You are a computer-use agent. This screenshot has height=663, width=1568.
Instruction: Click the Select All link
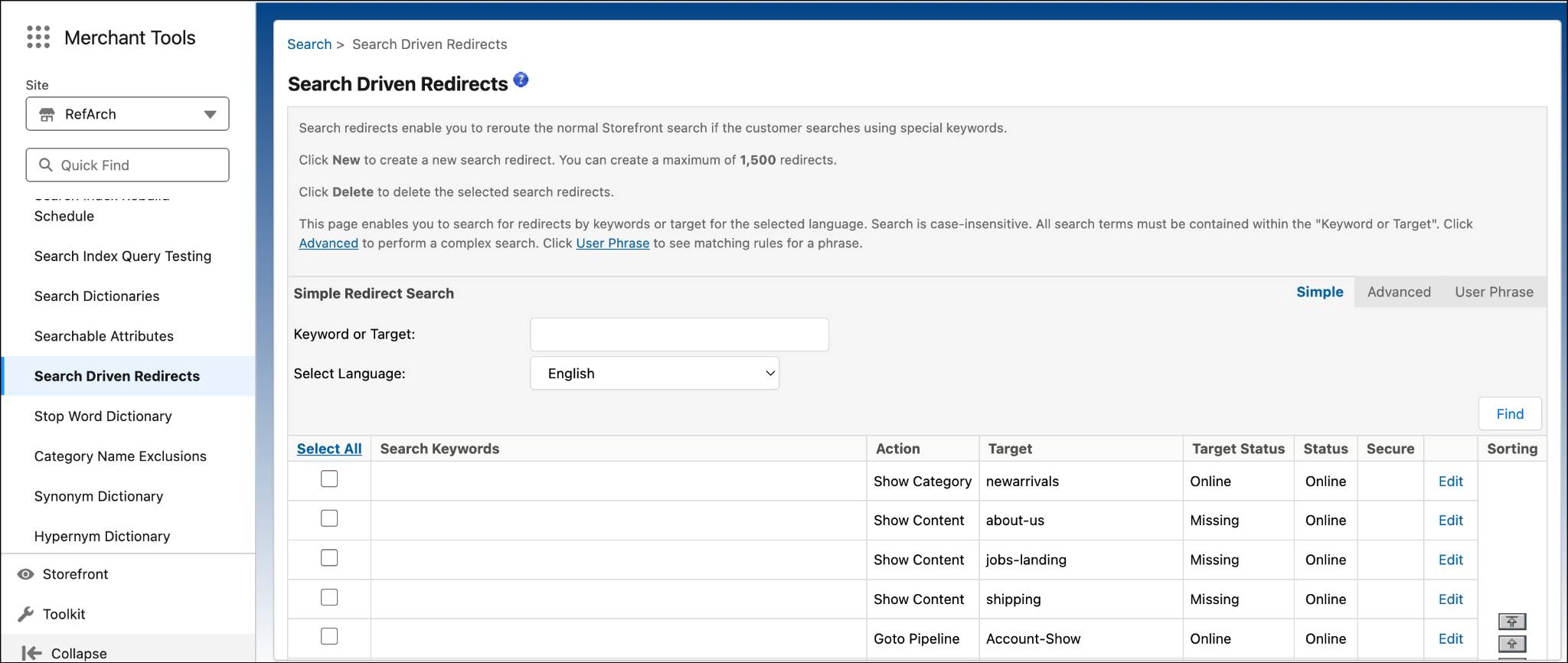pyautogui.click(x=329, y=449)
